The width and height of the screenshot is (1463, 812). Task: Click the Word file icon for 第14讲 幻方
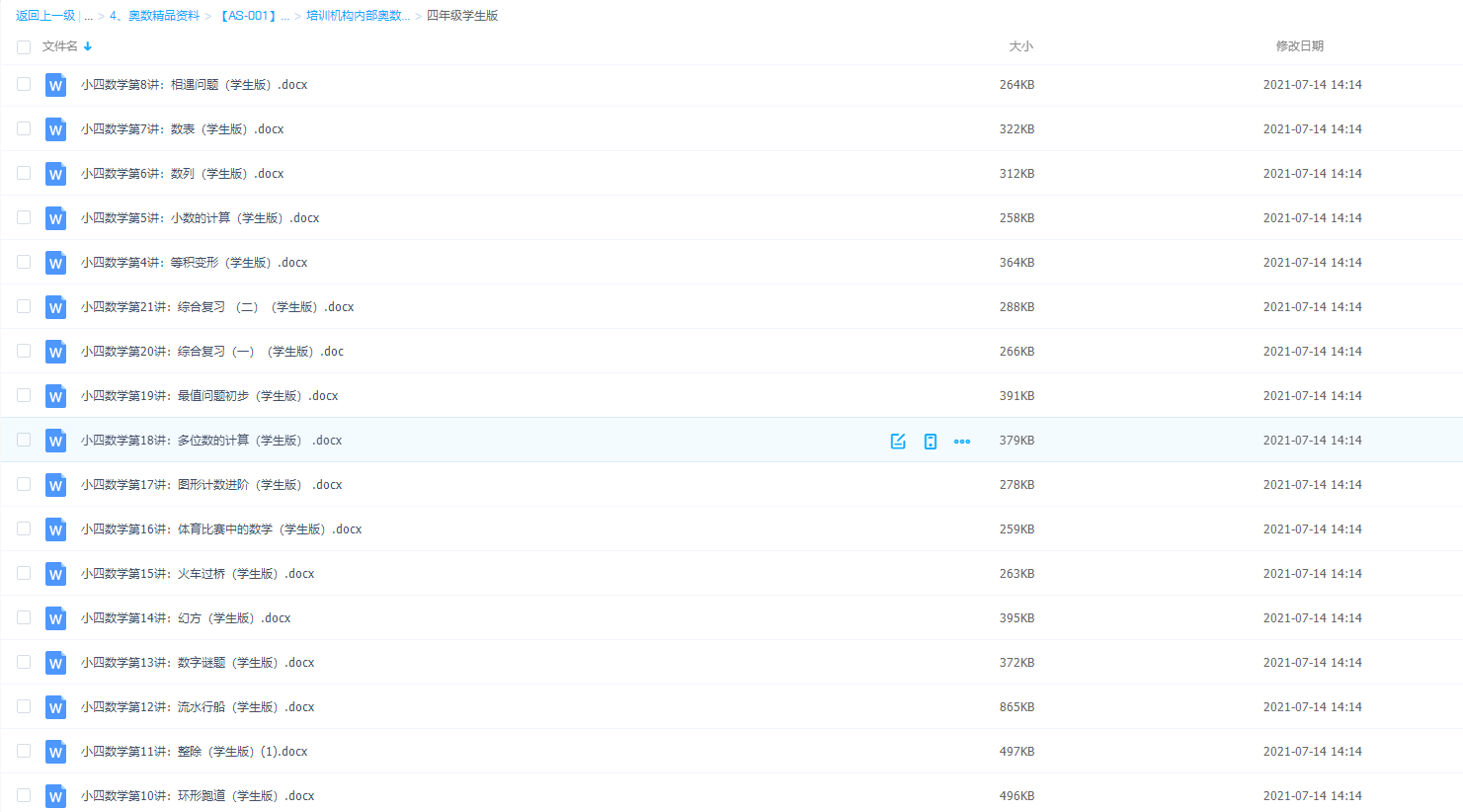click(55, 618)
